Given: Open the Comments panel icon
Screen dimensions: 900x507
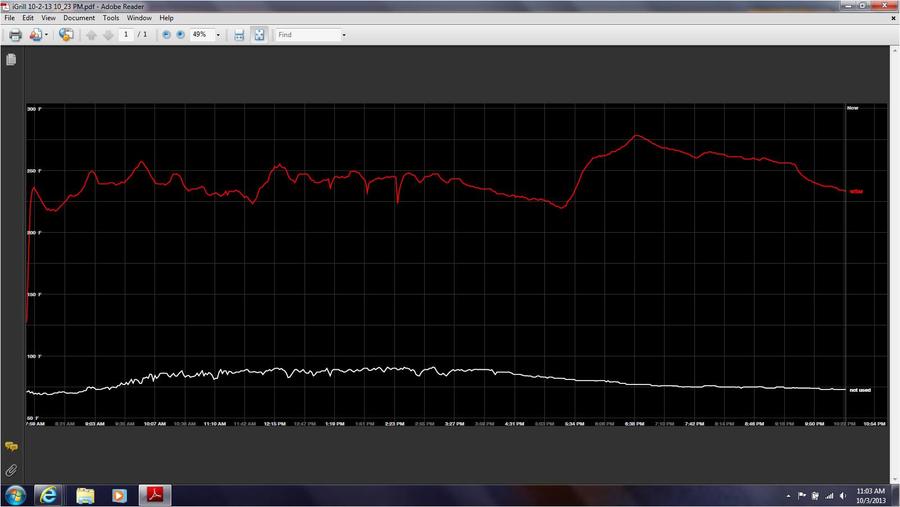Looking at the screenshot, I should tap(11, 447).
